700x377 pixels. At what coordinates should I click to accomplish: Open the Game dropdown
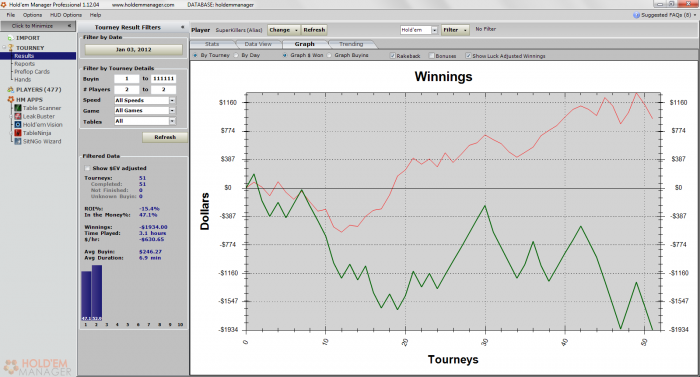172,110
